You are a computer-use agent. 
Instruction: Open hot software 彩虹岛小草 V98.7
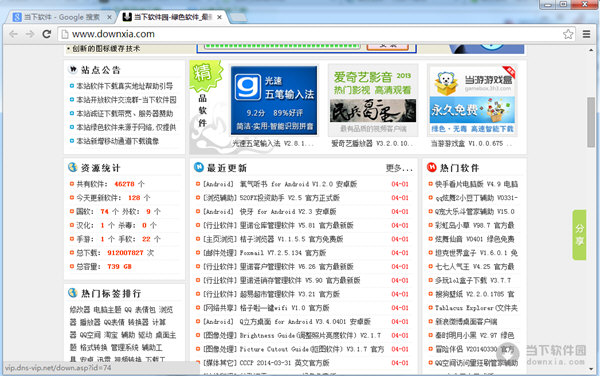pyautogui.click(x=474, y=225)
